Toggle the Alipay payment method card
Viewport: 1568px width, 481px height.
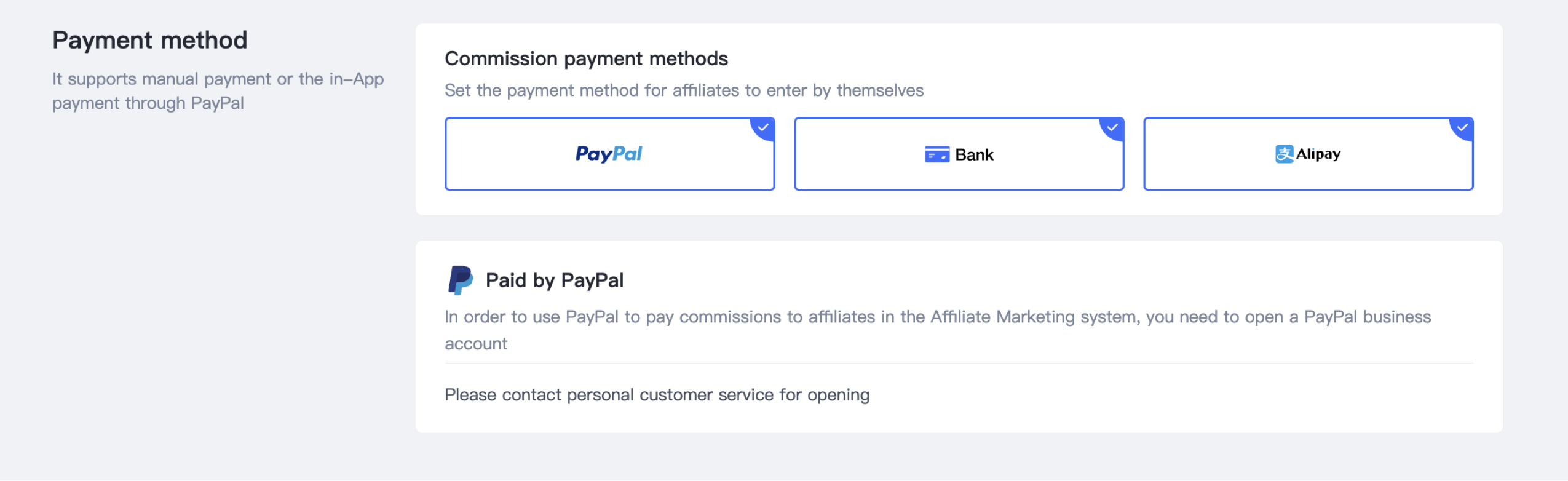coord(1308,154)
